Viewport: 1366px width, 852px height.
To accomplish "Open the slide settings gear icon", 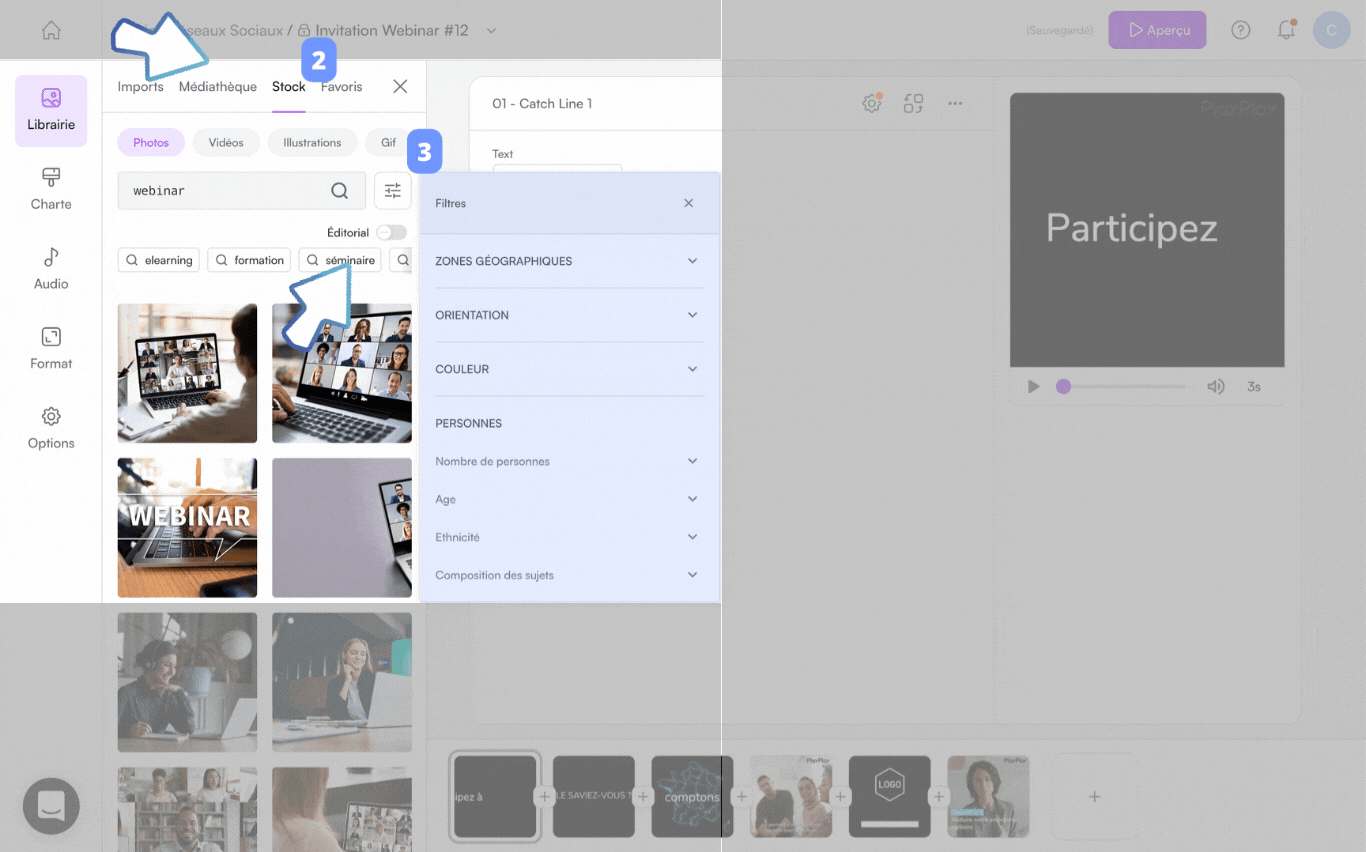I will 872,103.
